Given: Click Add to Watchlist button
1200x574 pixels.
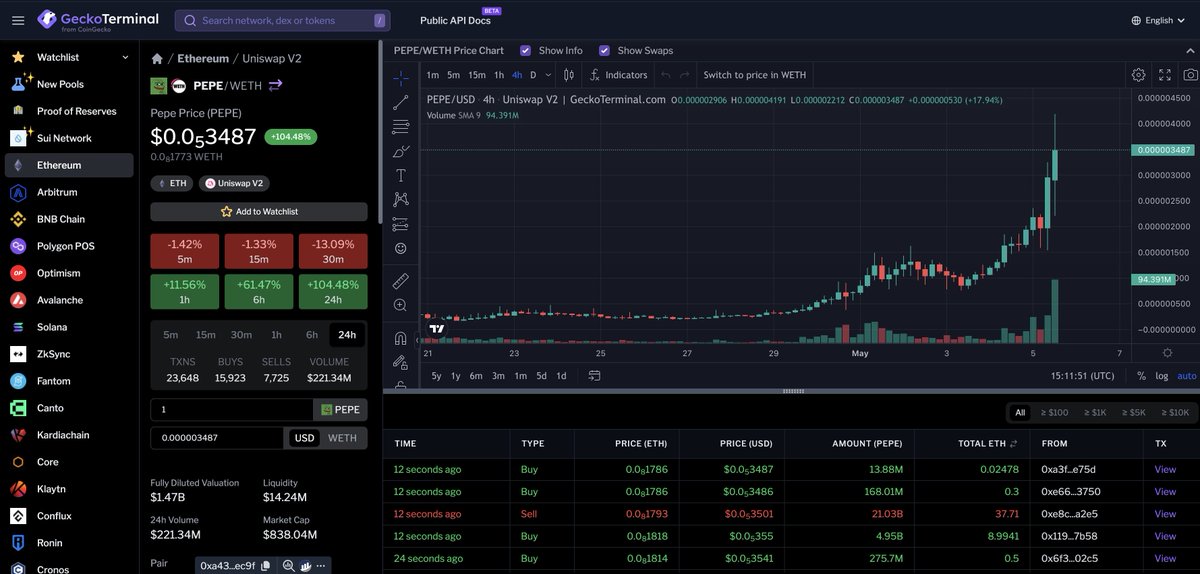Looking at the screenshot, I should pyautogui.click(x=259, y=212).
